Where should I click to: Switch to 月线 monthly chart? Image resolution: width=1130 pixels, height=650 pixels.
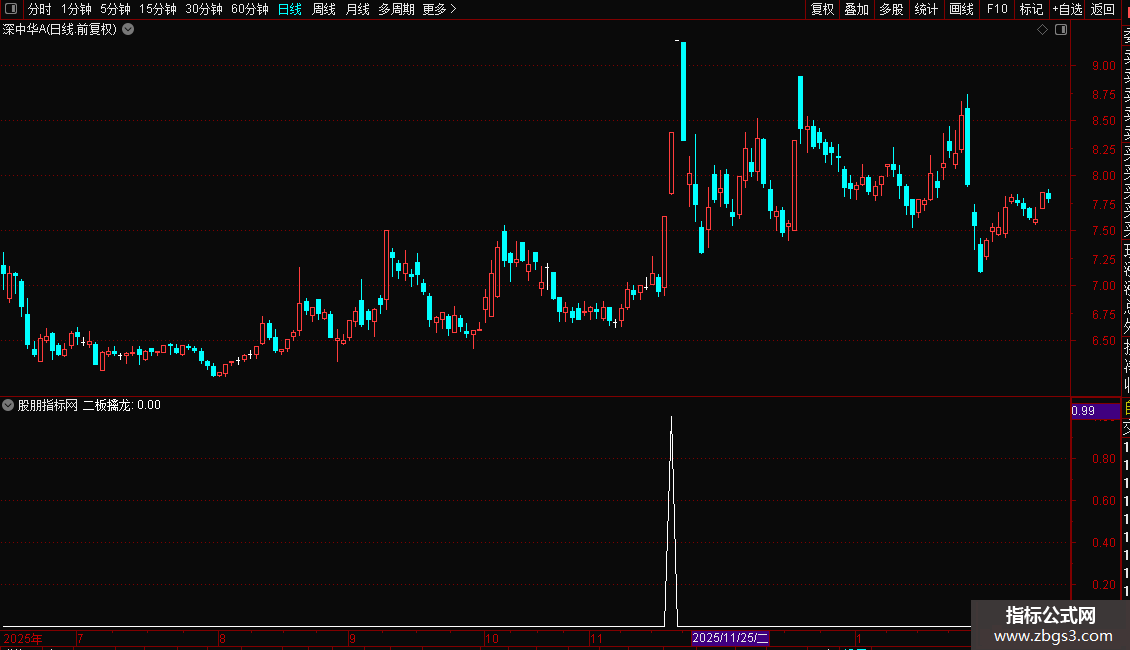coord(357,9)
